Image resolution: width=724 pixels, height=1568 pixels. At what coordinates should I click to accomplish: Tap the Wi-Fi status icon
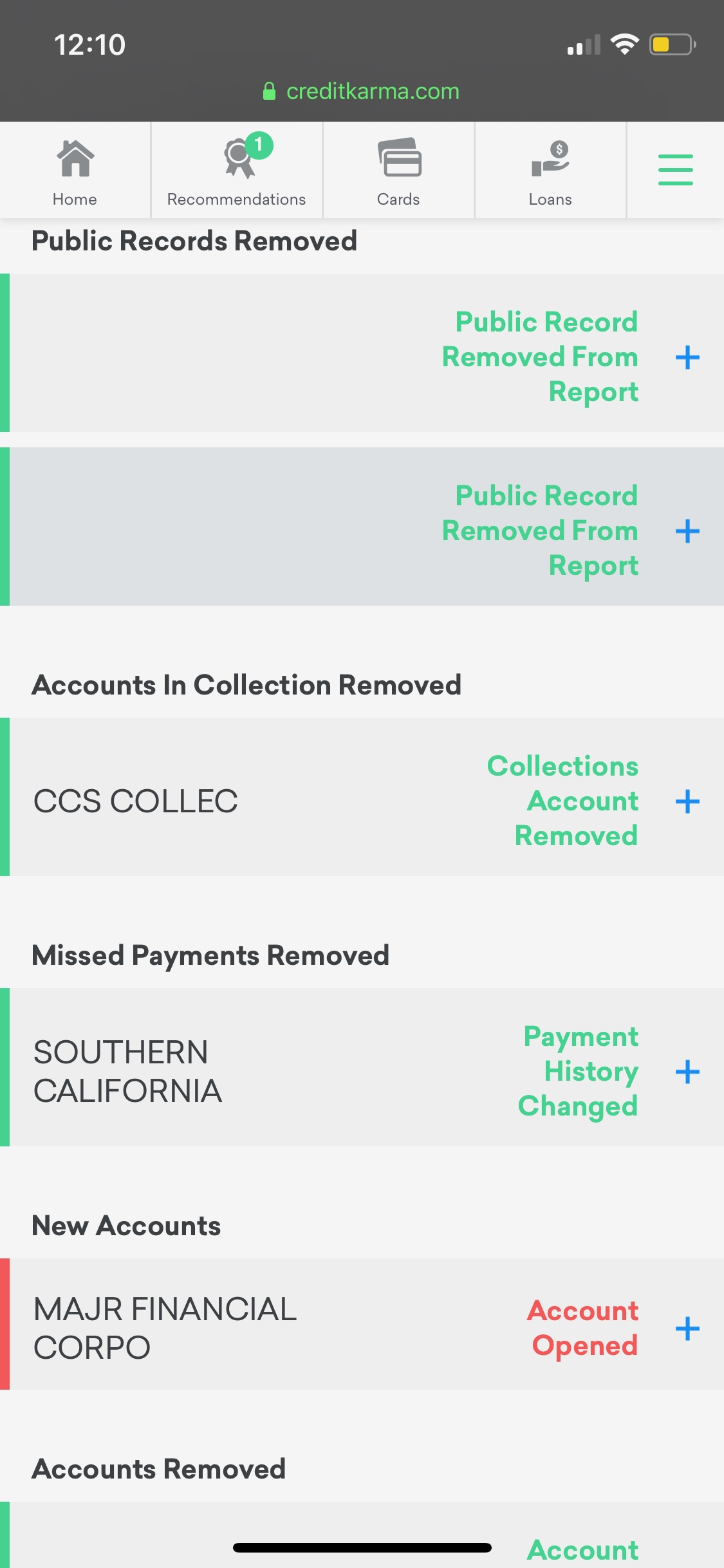coord(624,44)
